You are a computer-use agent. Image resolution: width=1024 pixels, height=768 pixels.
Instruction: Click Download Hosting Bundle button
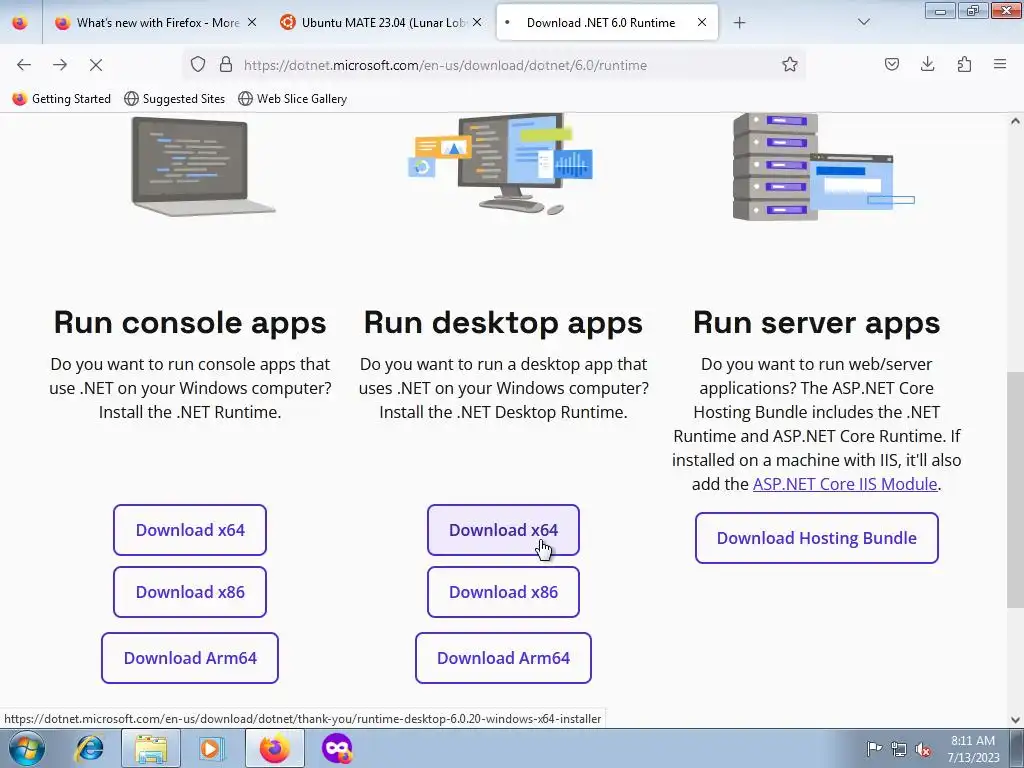pos(816,538)
